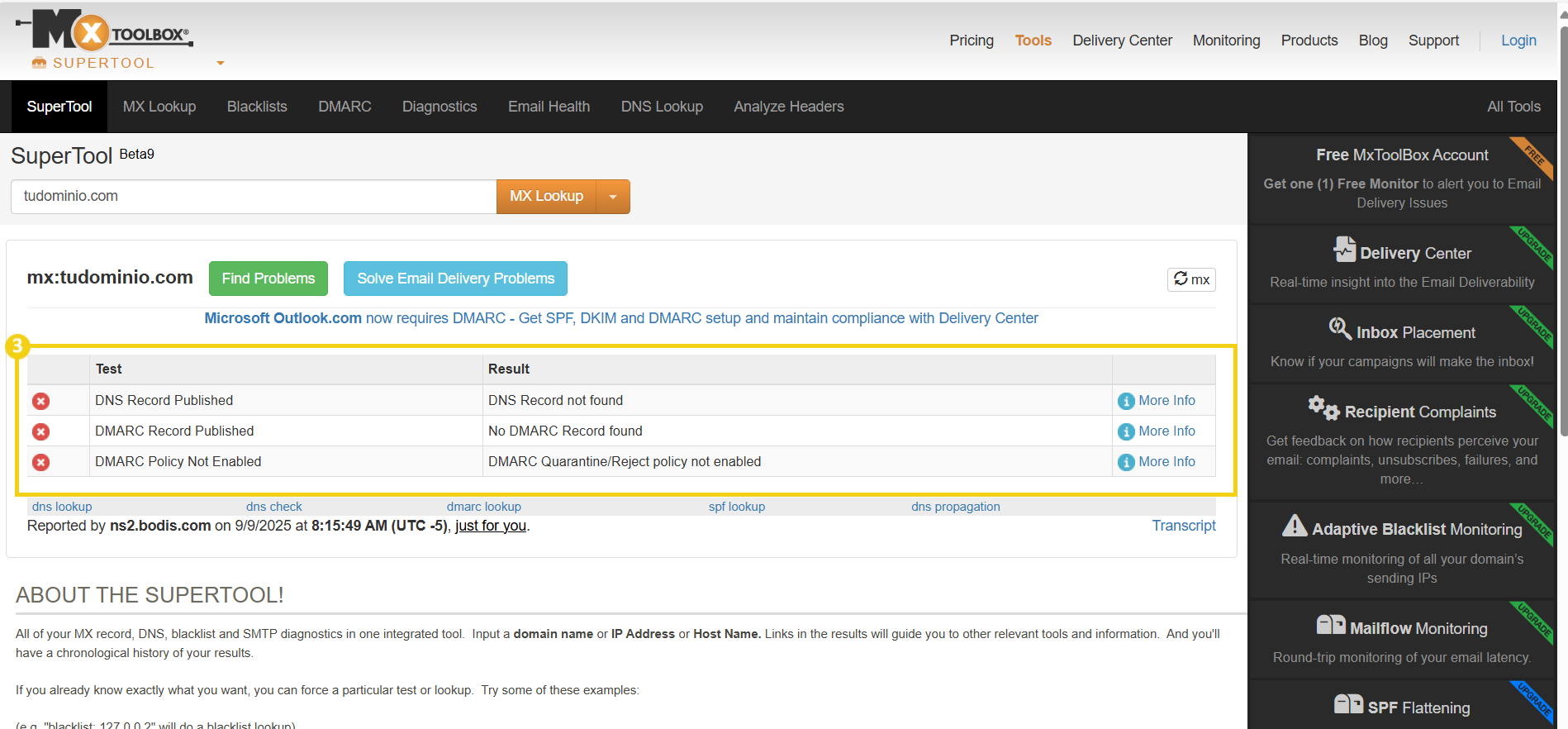Open the Email Health tab
The width and height of the screenshot is (1568, 729).
(549, 107)
